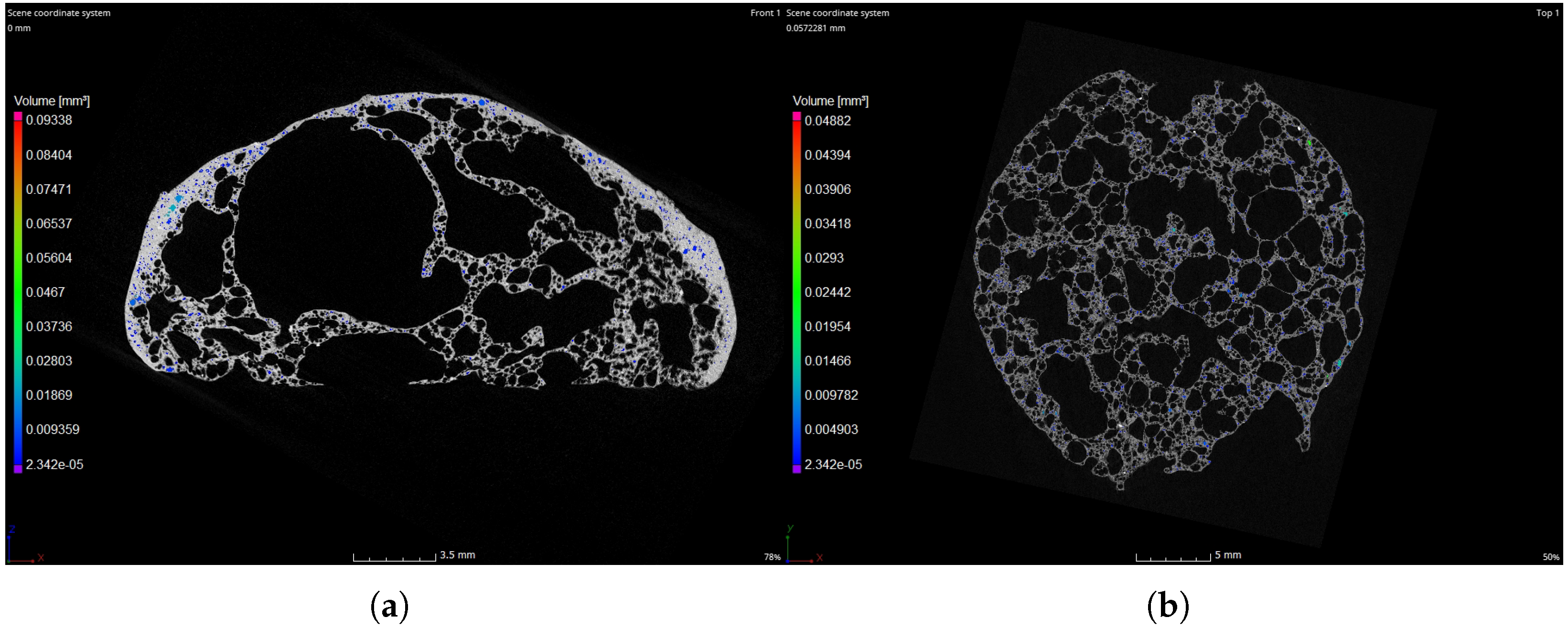
Task: Click the 0.04882 maximum legend value
Action: point(827,120)
